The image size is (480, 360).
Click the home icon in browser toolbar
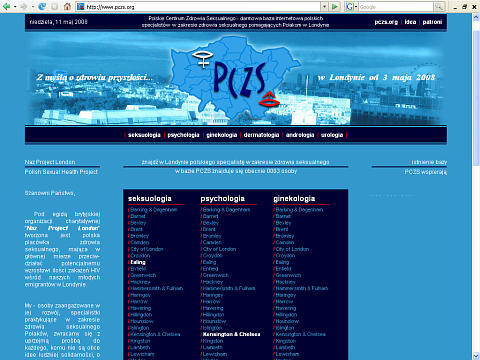pos(67,6)
